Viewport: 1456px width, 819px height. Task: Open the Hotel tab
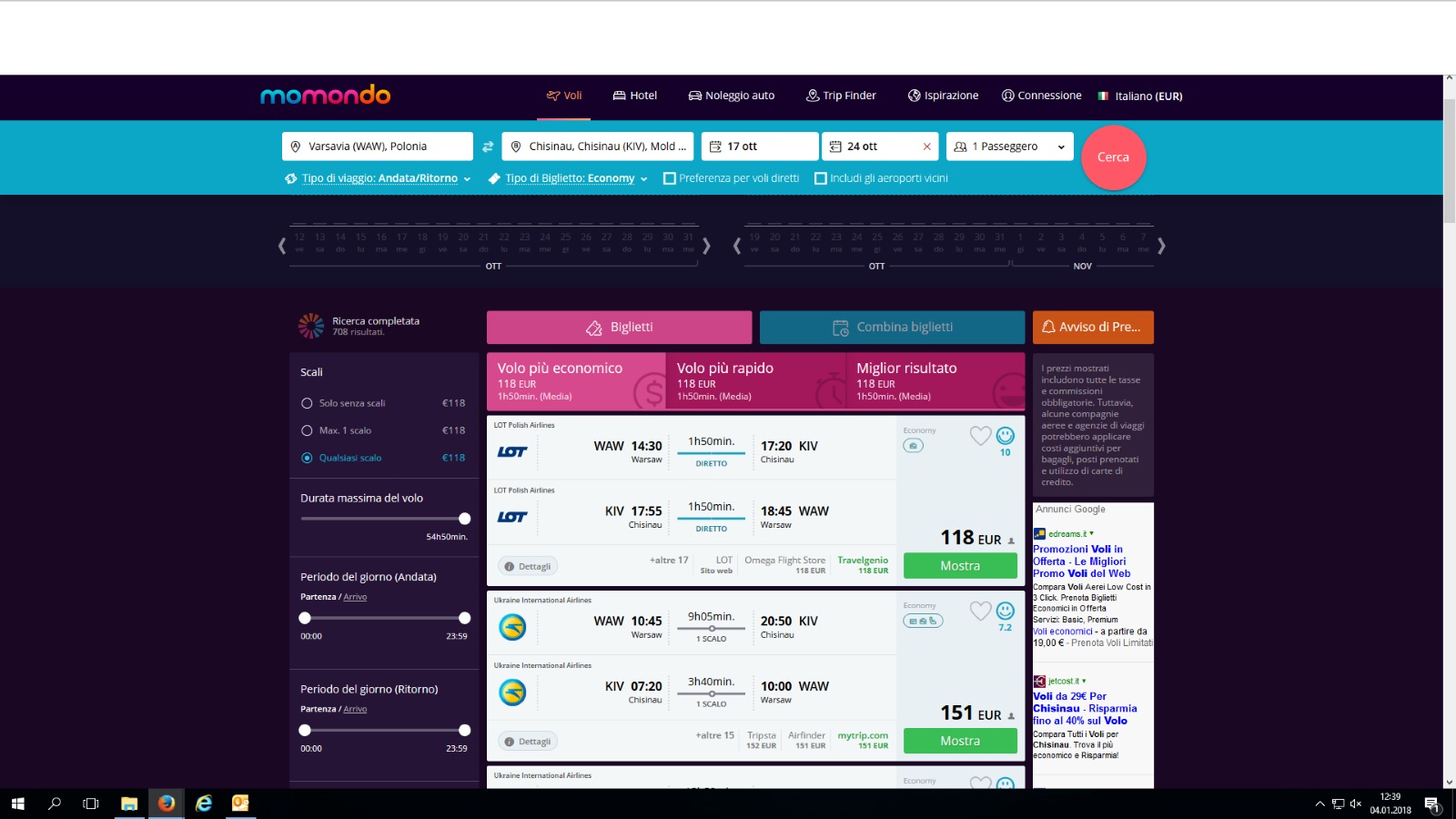click(x=634, y=96)
